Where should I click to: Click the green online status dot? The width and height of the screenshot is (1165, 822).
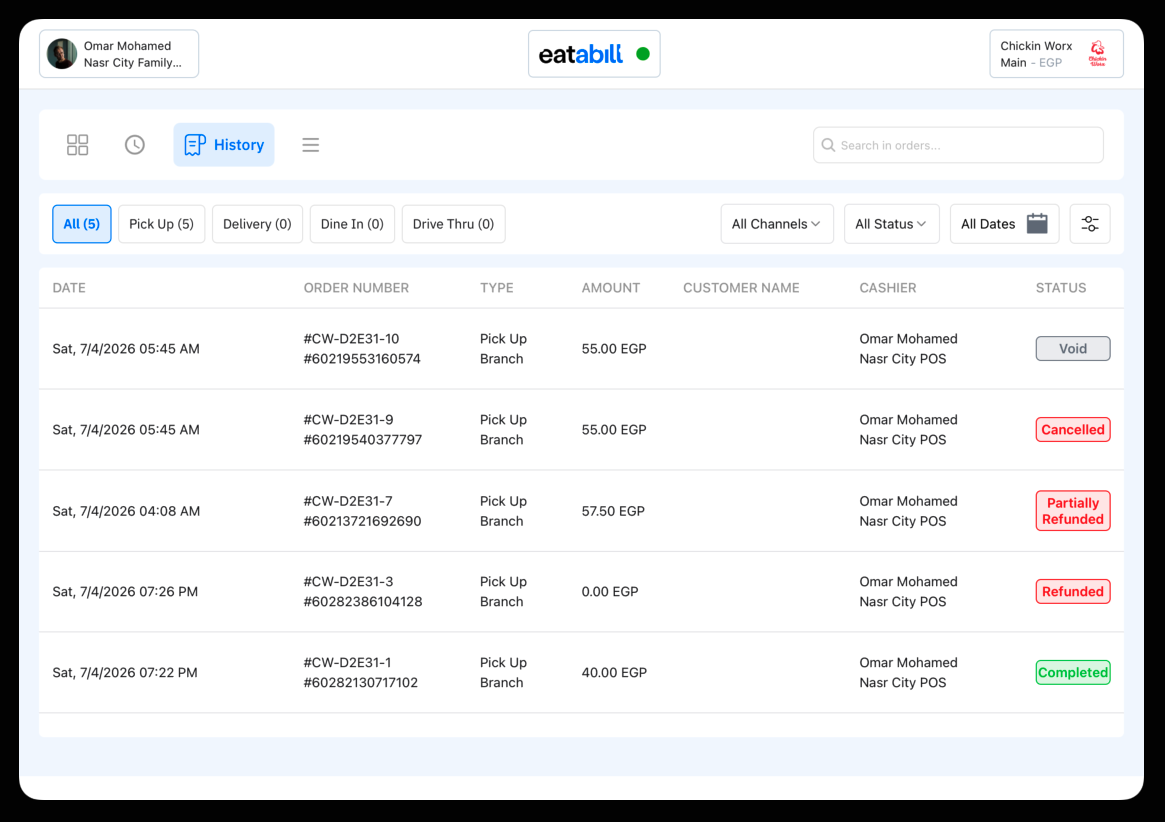point(643,54)
